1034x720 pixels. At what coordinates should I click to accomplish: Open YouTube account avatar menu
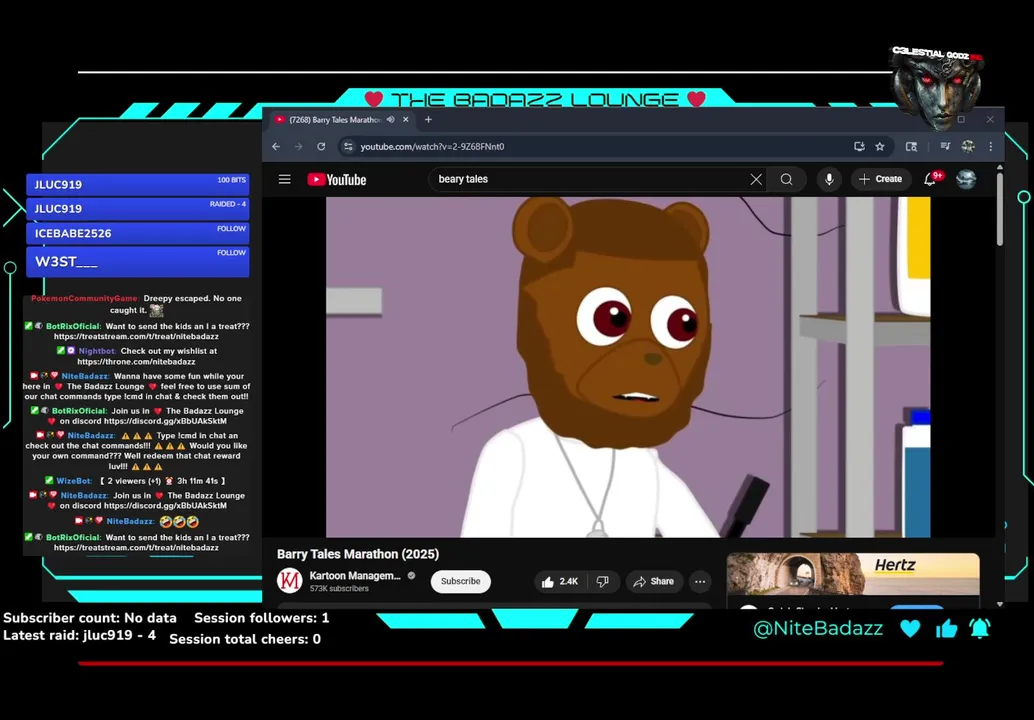[x=966, y=179]
